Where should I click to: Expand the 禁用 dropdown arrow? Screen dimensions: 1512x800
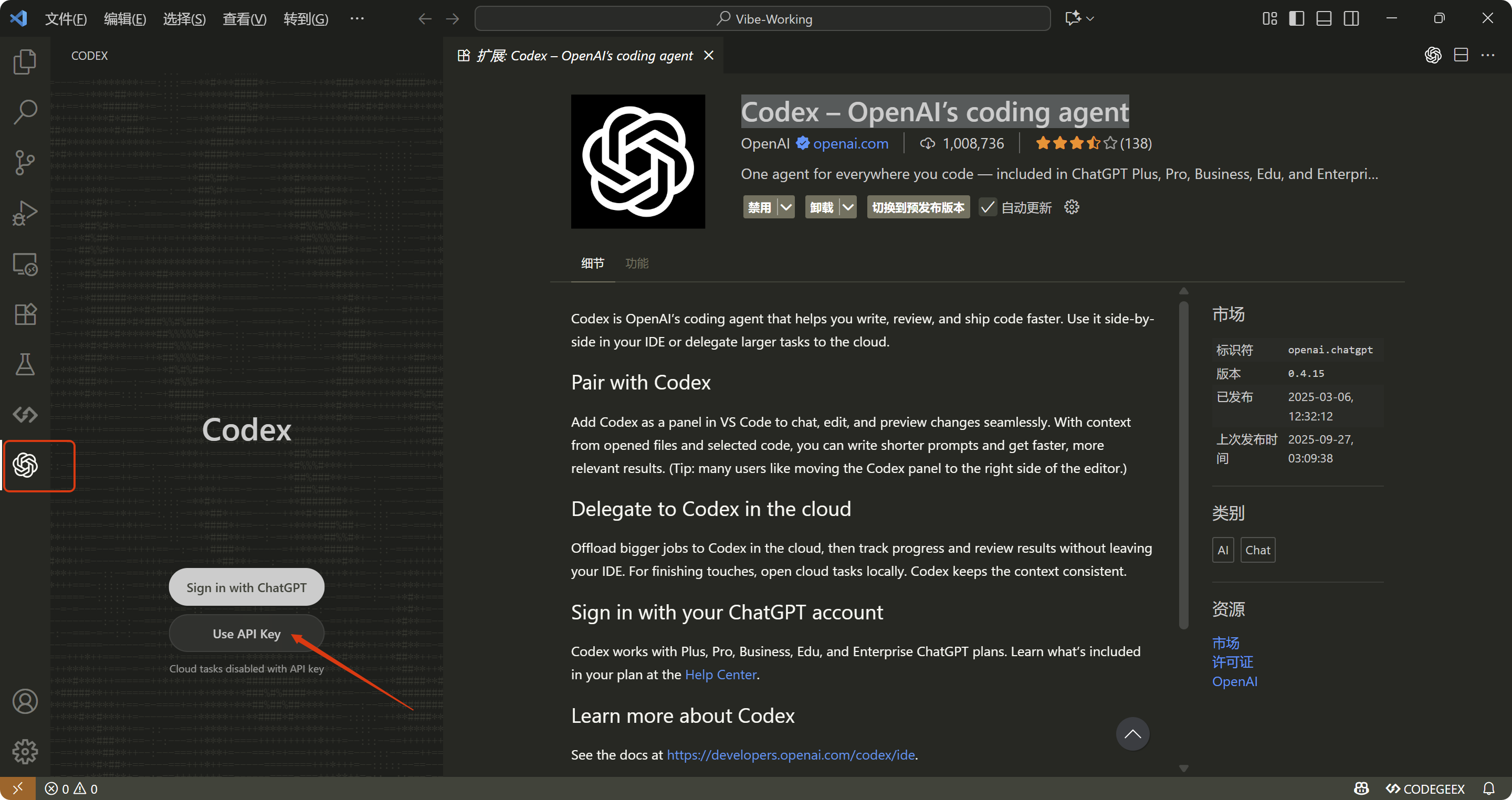pos(786,207)
